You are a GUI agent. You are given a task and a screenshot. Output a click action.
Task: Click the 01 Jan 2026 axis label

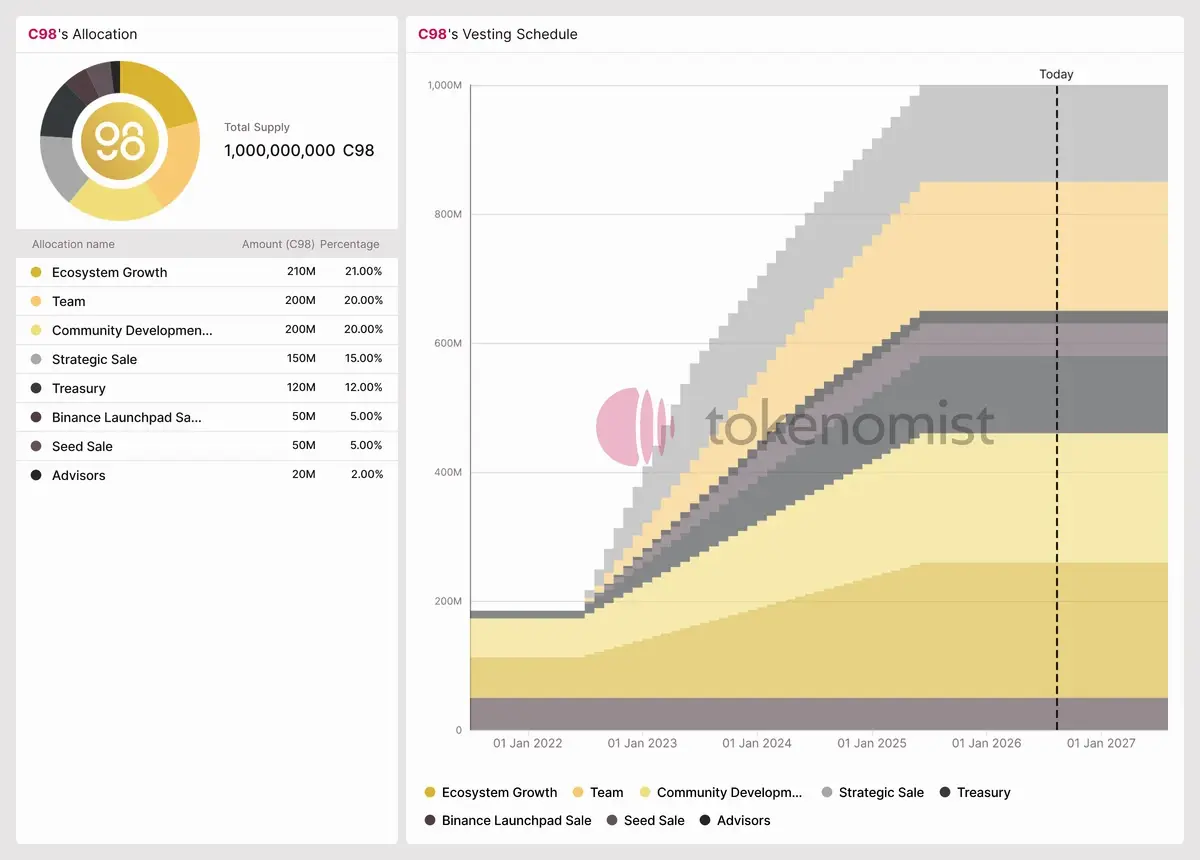pos(986,743)
